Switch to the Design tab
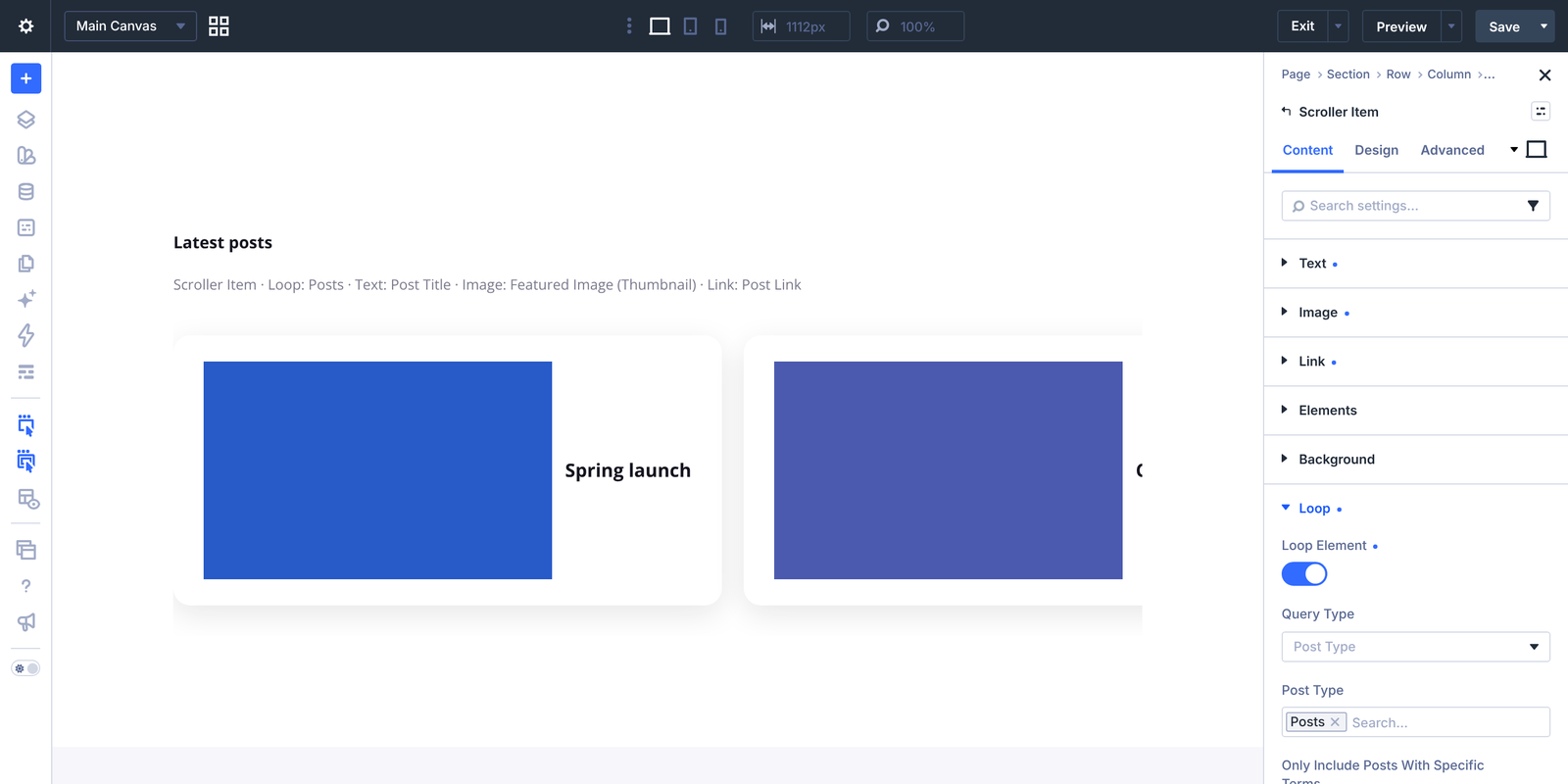The image size is (1568, 784). point(1376,150)
